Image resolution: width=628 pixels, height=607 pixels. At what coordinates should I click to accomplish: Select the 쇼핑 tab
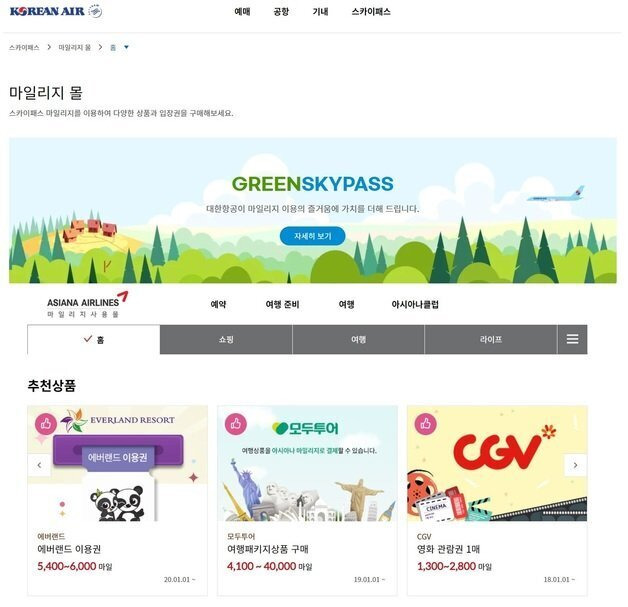226,339
